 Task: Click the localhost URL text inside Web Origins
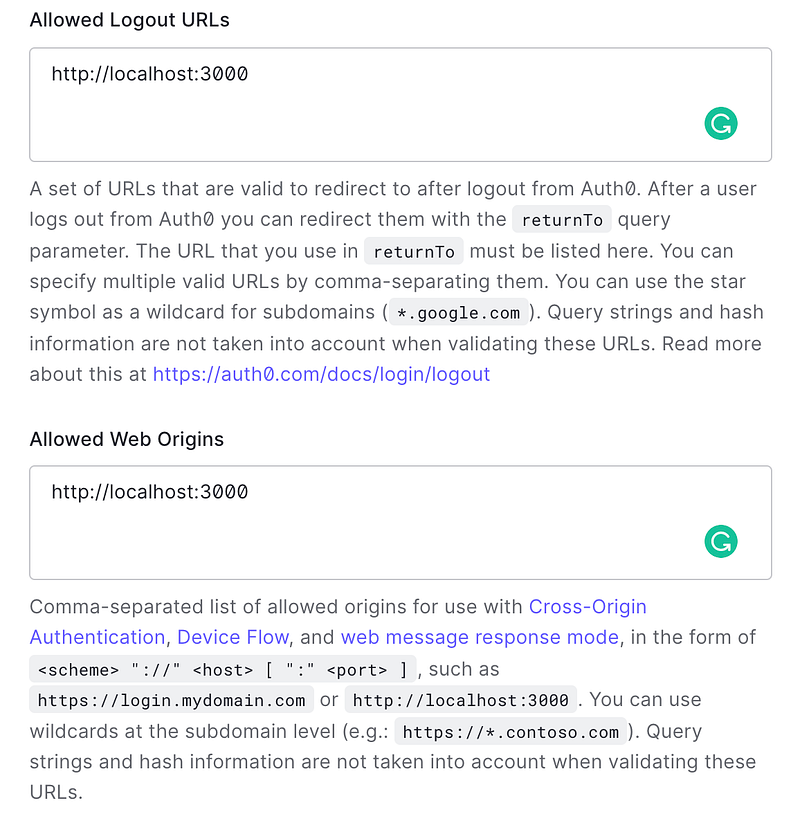click(150, 492)
